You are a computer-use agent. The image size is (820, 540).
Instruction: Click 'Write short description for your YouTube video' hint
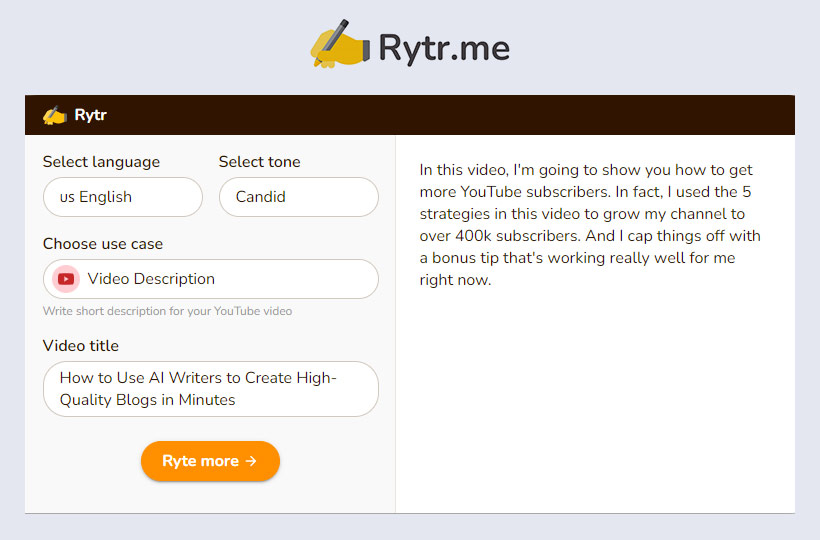167,311
